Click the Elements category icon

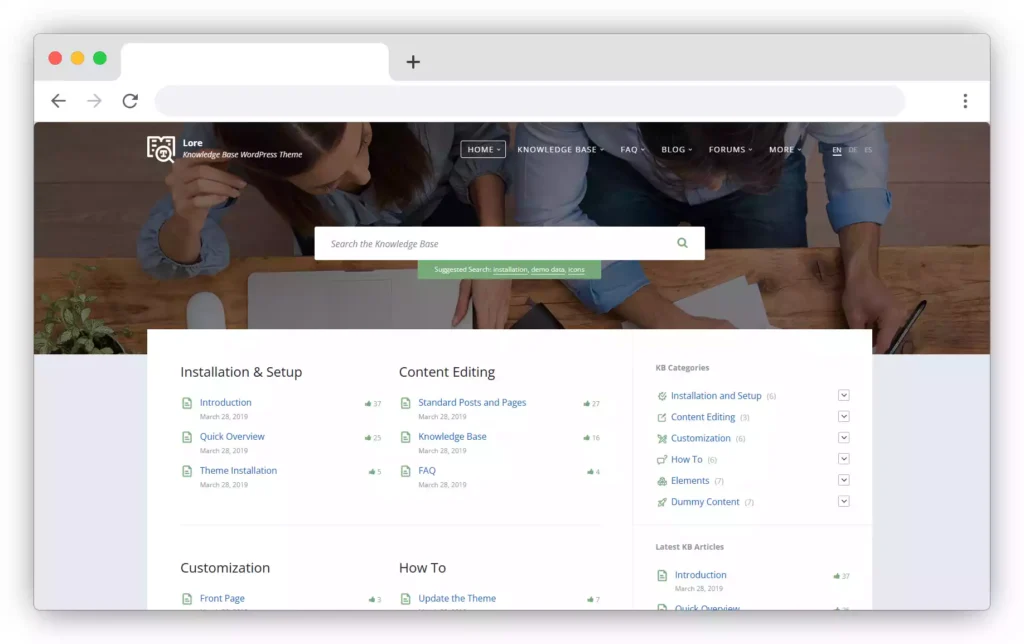pos(662,481)
